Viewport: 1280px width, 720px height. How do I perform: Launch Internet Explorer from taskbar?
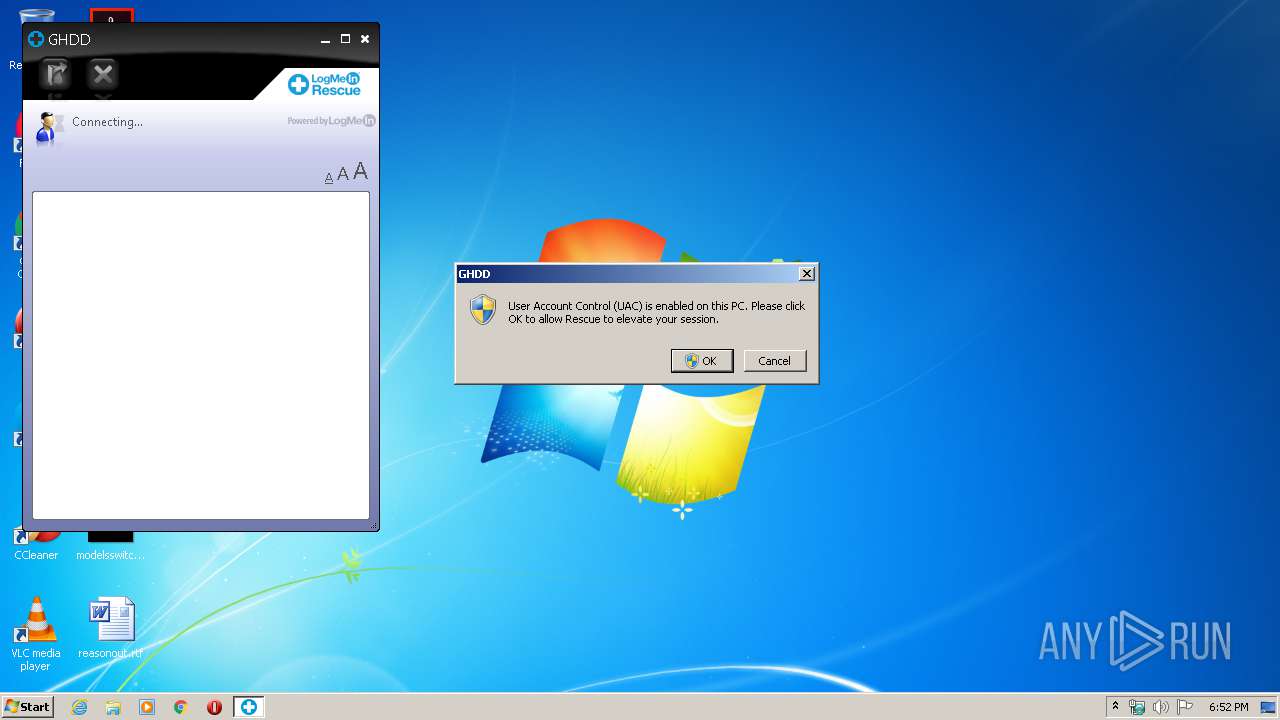80,707
